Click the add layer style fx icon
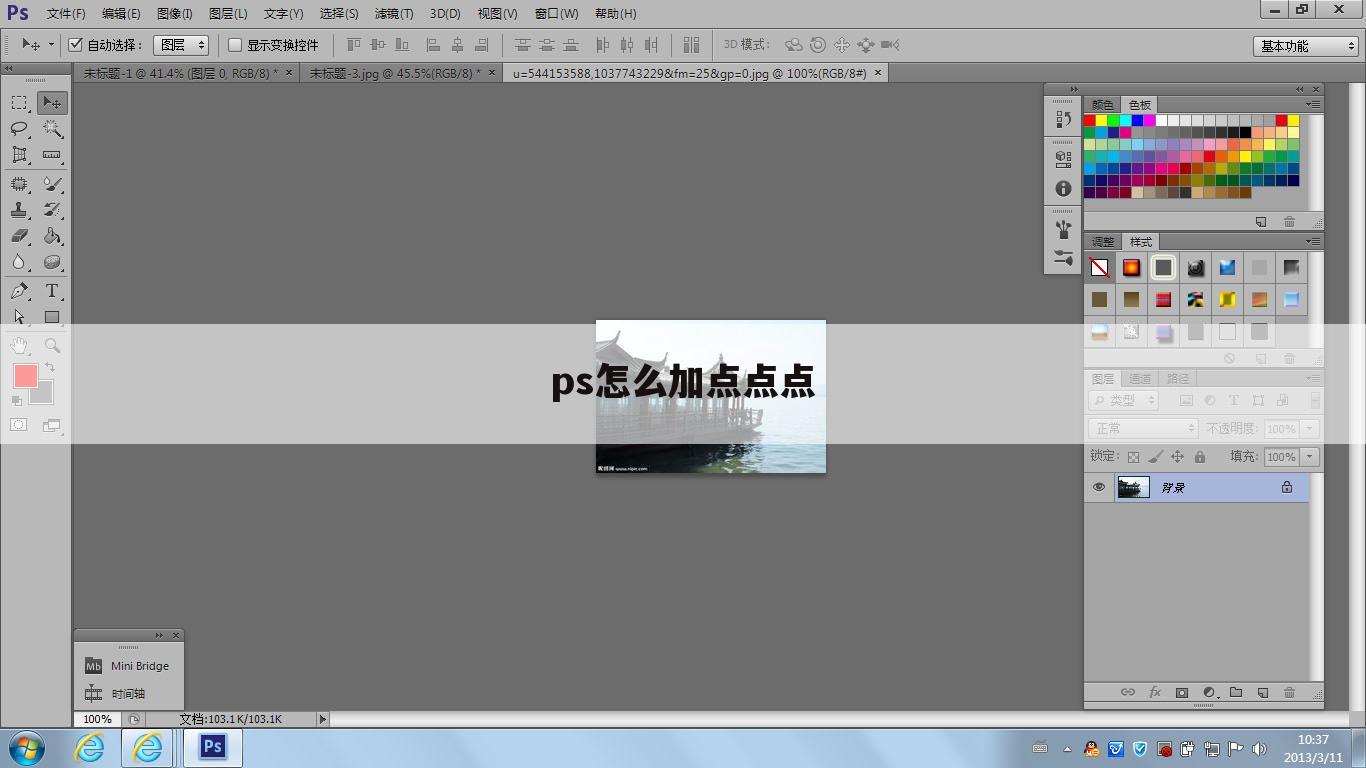 [1154, 692]
